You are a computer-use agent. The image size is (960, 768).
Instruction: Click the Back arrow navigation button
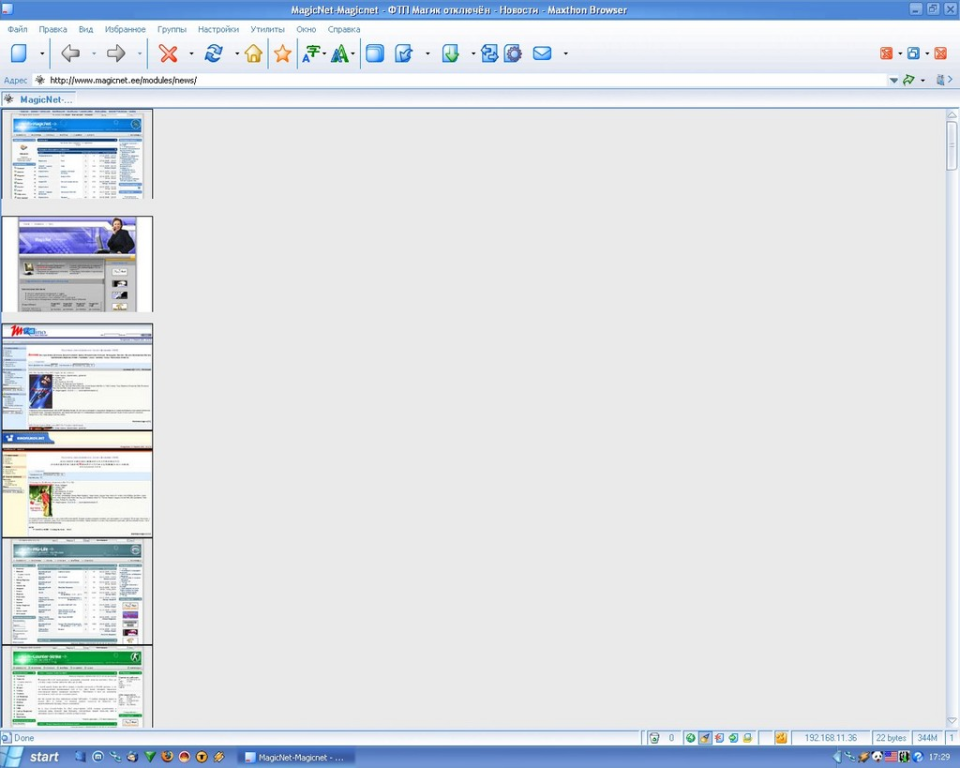[x=70, y=54]
